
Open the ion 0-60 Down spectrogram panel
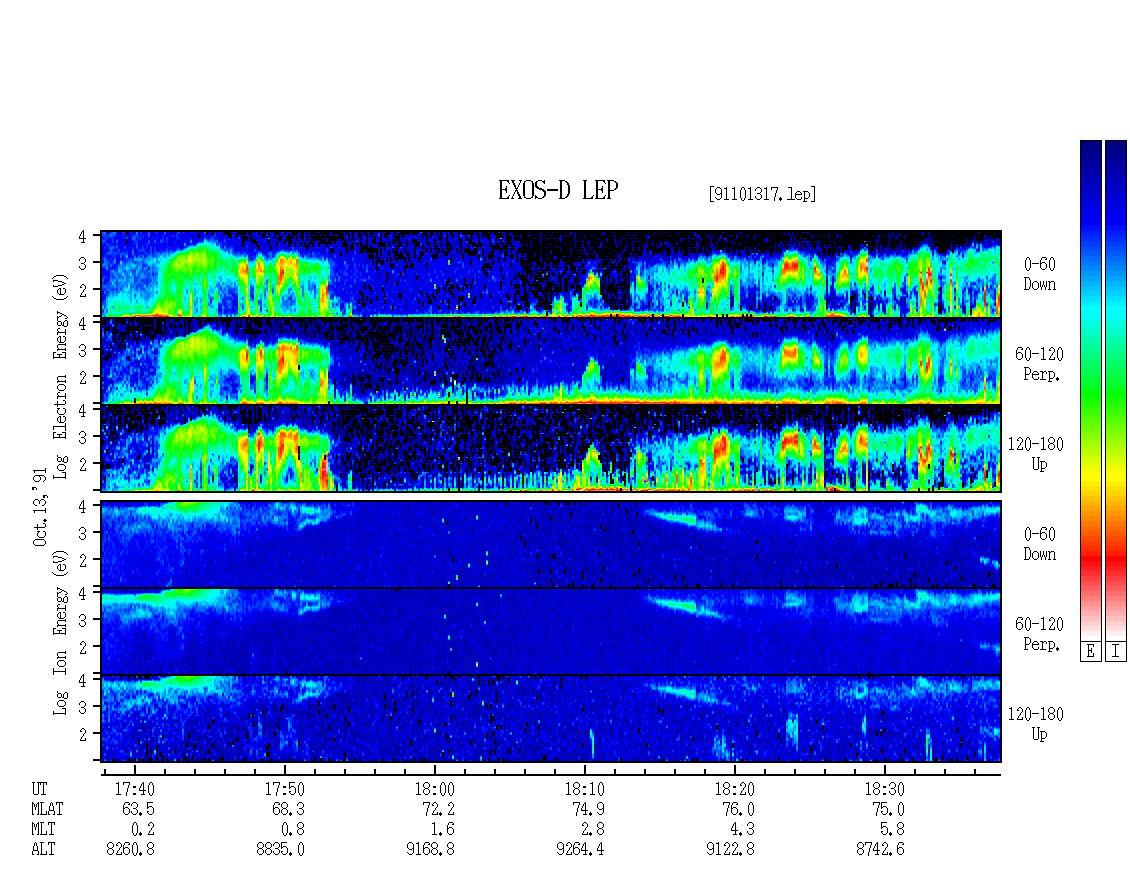[x=551, y=544]
